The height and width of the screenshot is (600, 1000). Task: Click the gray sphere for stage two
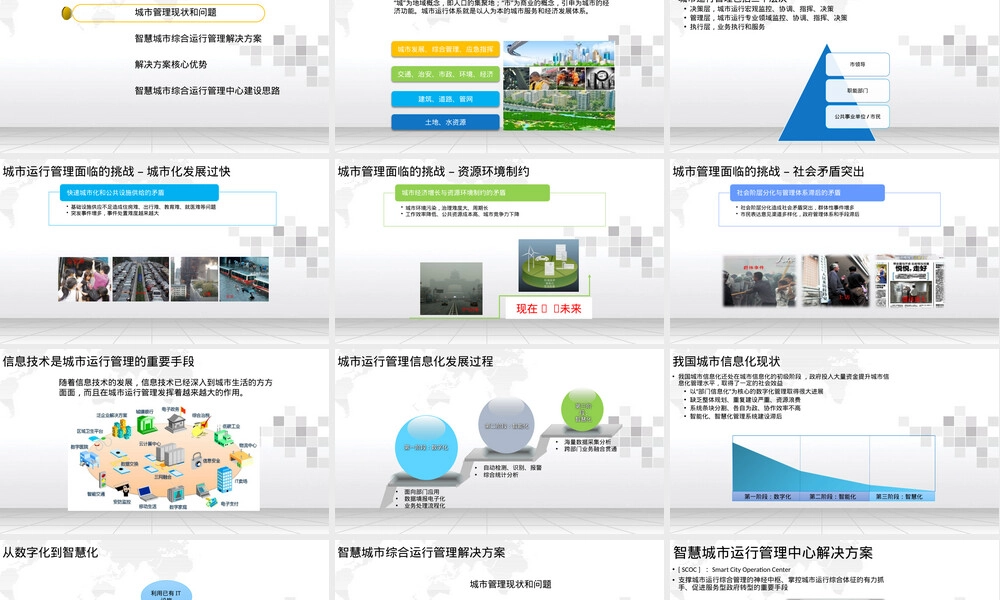(x=506, y=425)
